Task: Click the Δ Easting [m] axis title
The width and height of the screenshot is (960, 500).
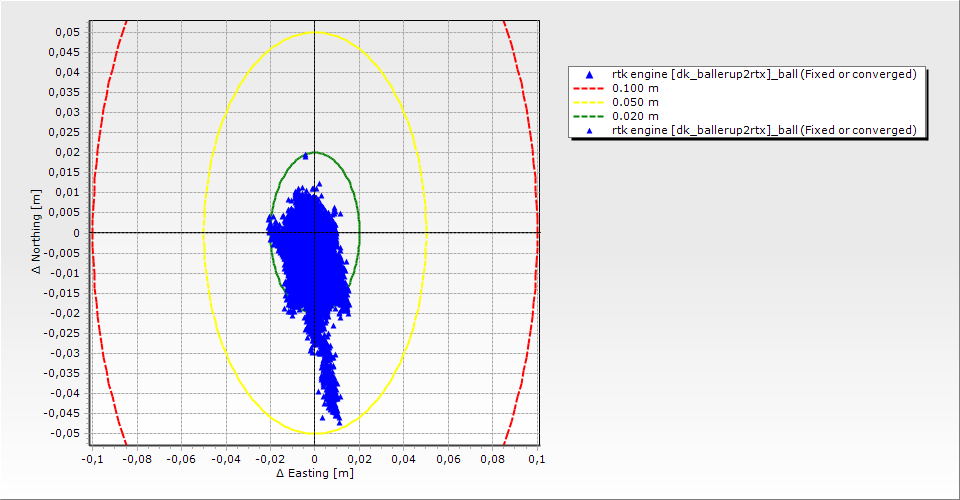Action: pyautogui.click(x=315, y=473)
